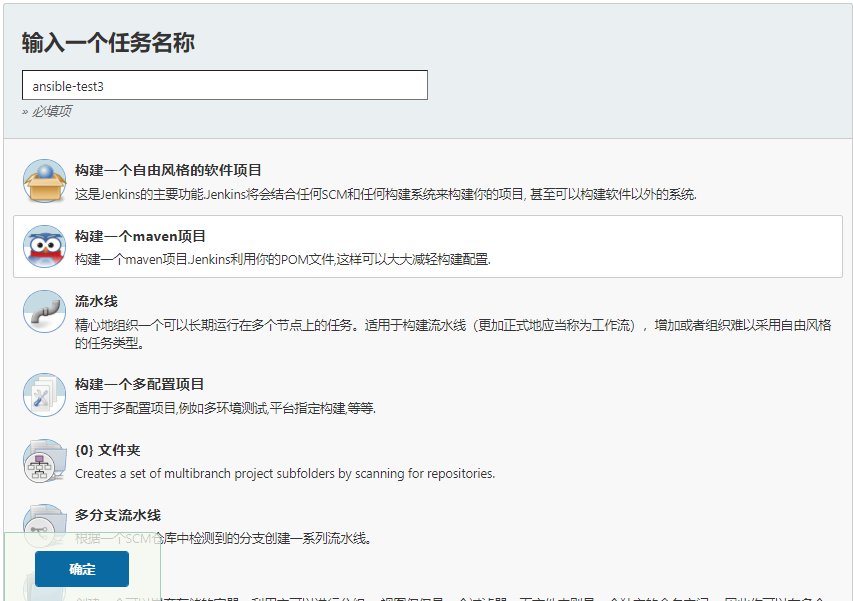Viewport: 853px width, 601px height.
Task: Pick the multi-configuration project icon
Action: pos(45,395)
